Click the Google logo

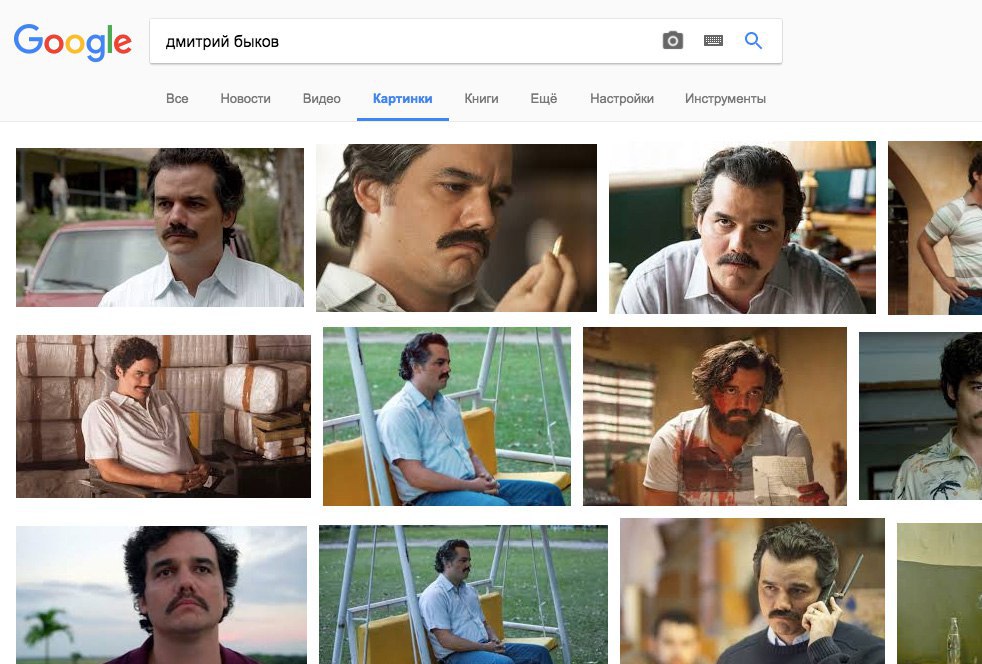coord(73,42)
